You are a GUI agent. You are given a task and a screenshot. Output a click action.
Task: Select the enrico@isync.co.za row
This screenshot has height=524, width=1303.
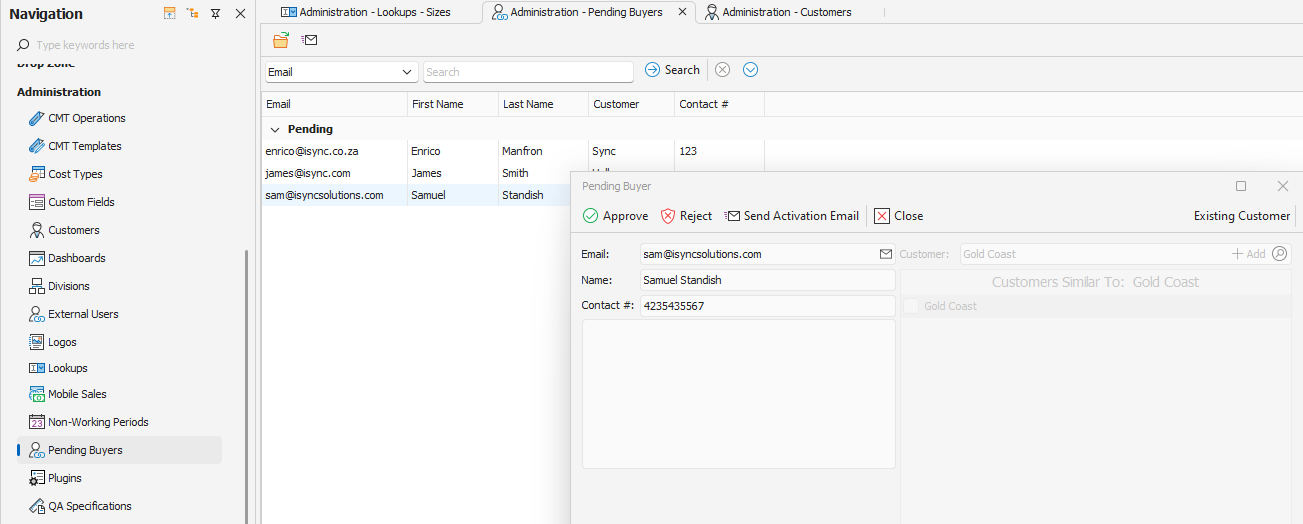tap(513, 151)
